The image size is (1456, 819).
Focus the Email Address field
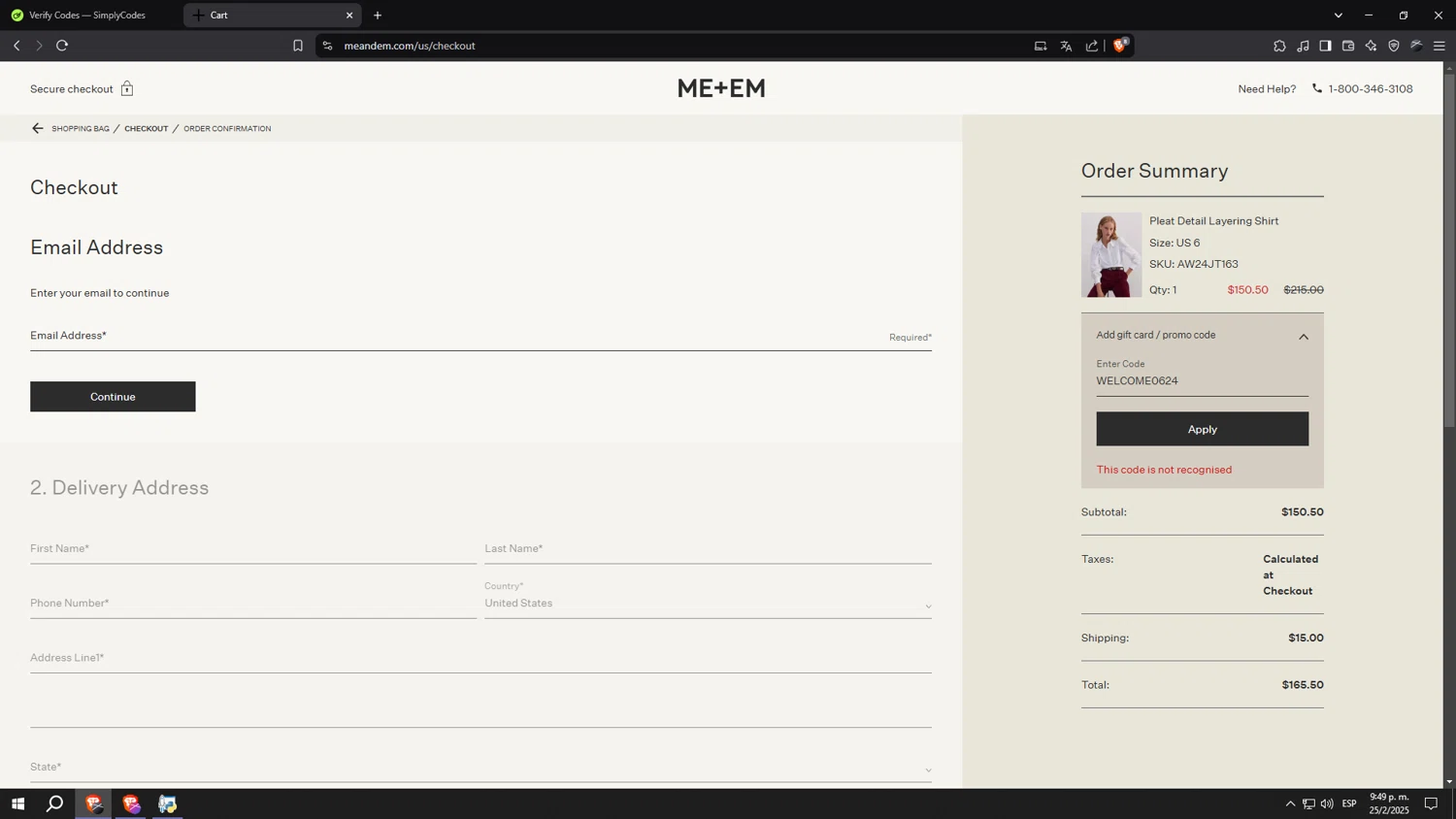tap(480, 336)
